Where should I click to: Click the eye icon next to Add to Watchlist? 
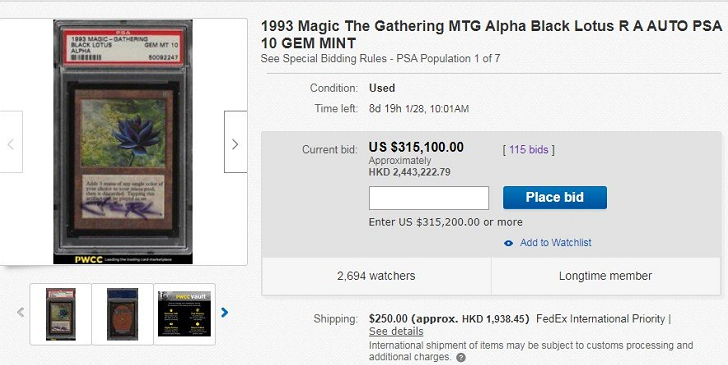[508, 243]
